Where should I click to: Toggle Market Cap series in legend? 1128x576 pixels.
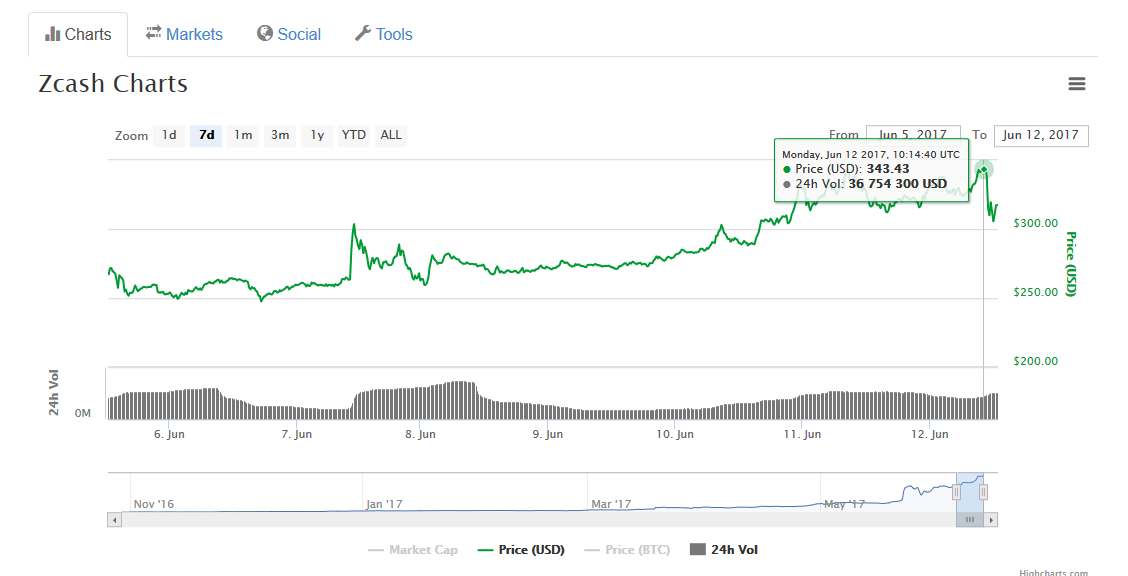tap(413, 550)
